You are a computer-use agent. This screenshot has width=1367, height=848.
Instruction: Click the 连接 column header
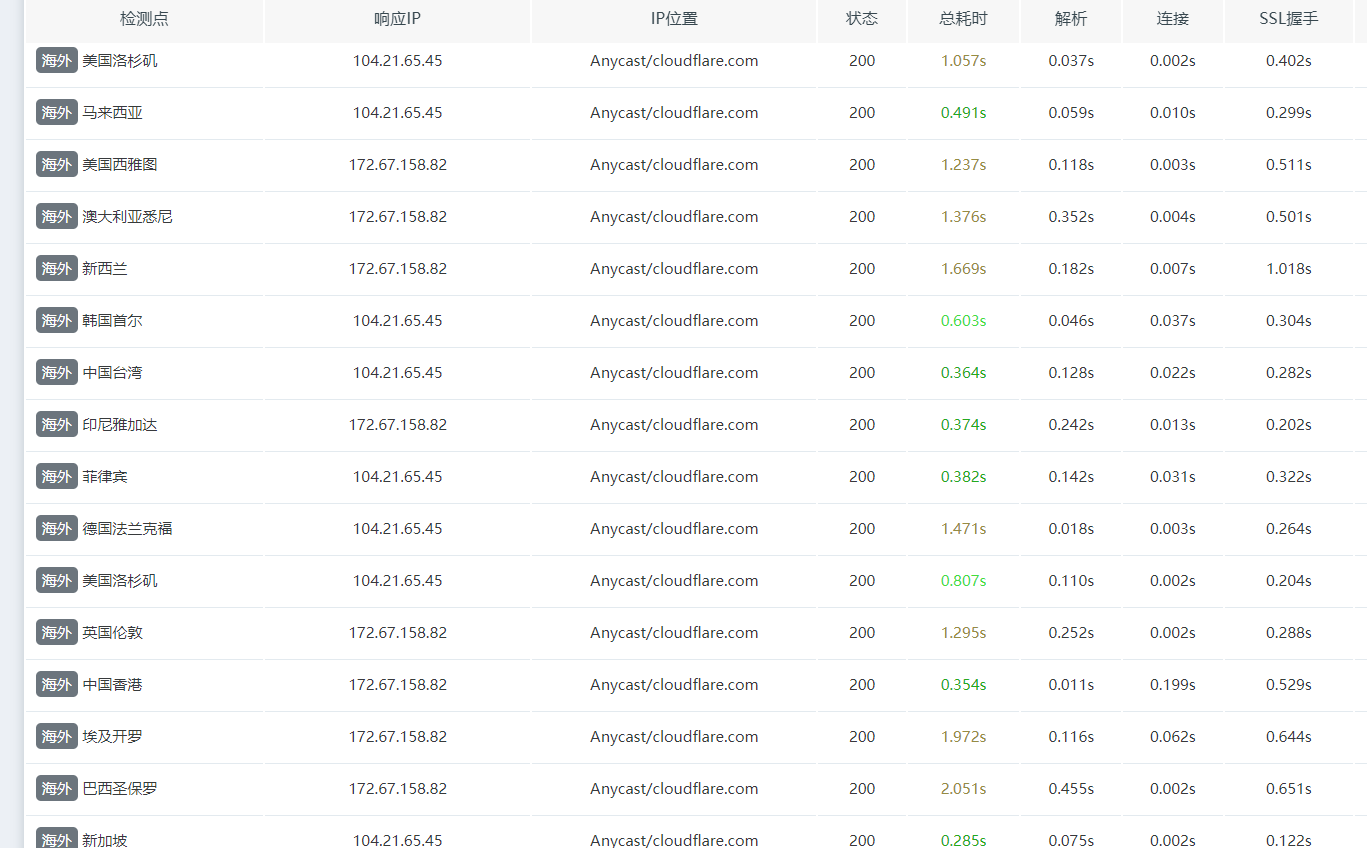click(x=1173, y=19)
